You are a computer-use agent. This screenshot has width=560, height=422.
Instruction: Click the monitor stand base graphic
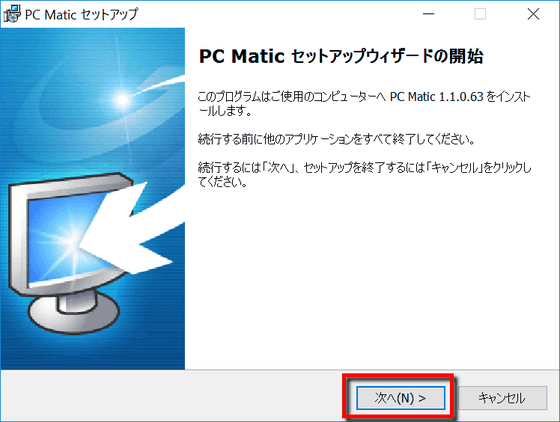tap(74, 314)
